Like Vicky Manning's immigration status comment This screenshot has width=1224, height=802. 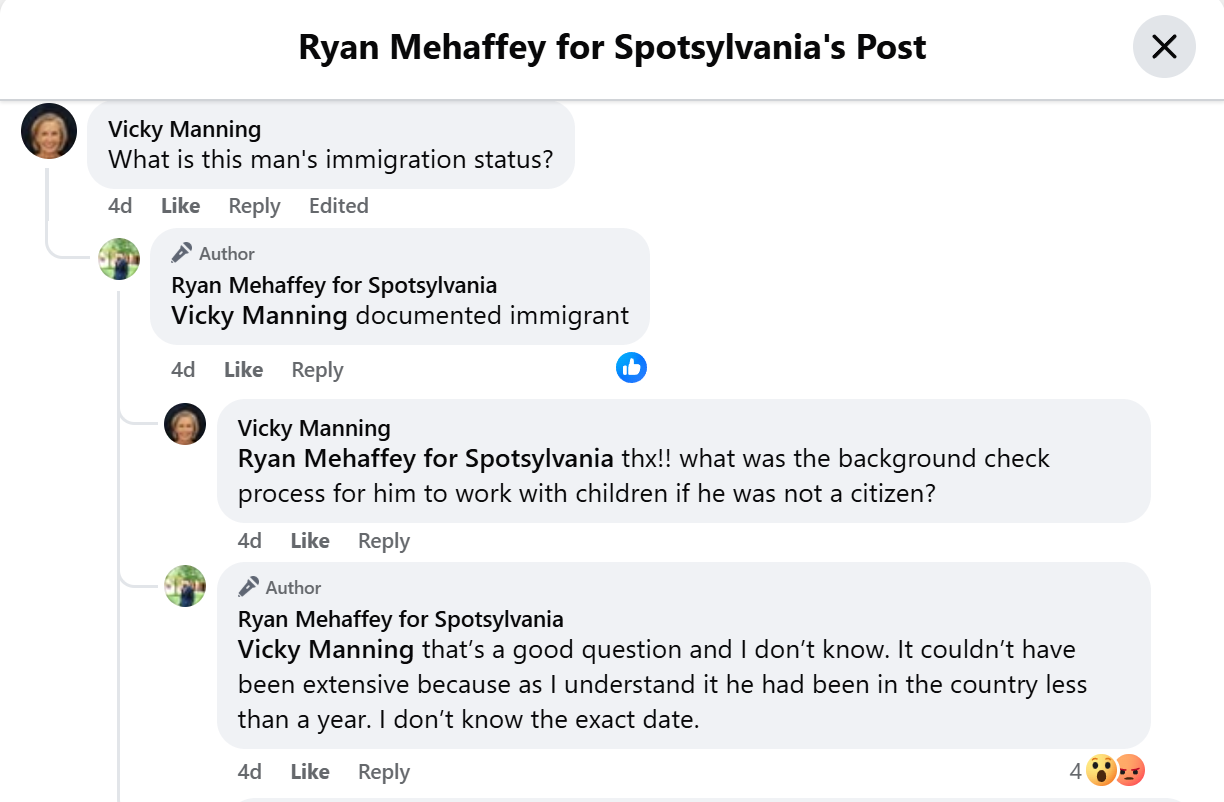(179, 205)
